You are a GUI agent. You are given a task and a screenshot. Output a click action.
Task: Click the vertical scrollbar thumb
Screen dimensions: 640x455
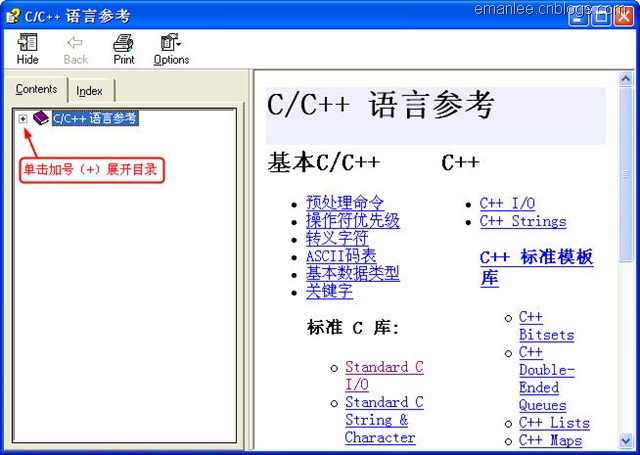pyautogui.click(x=626, y=175)
